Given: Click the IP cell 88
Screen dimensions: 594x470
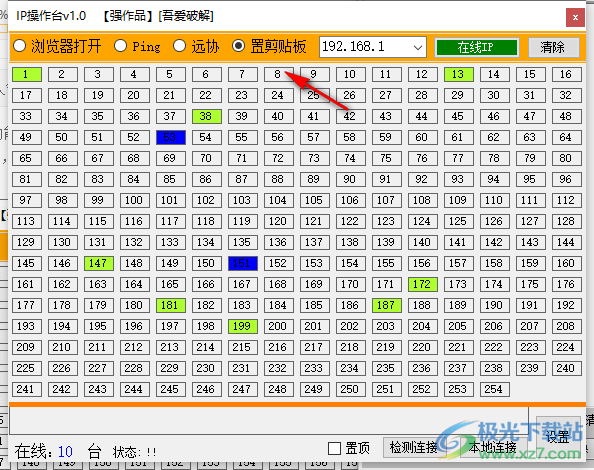Looking at the screenshot, I should point(278,179).
